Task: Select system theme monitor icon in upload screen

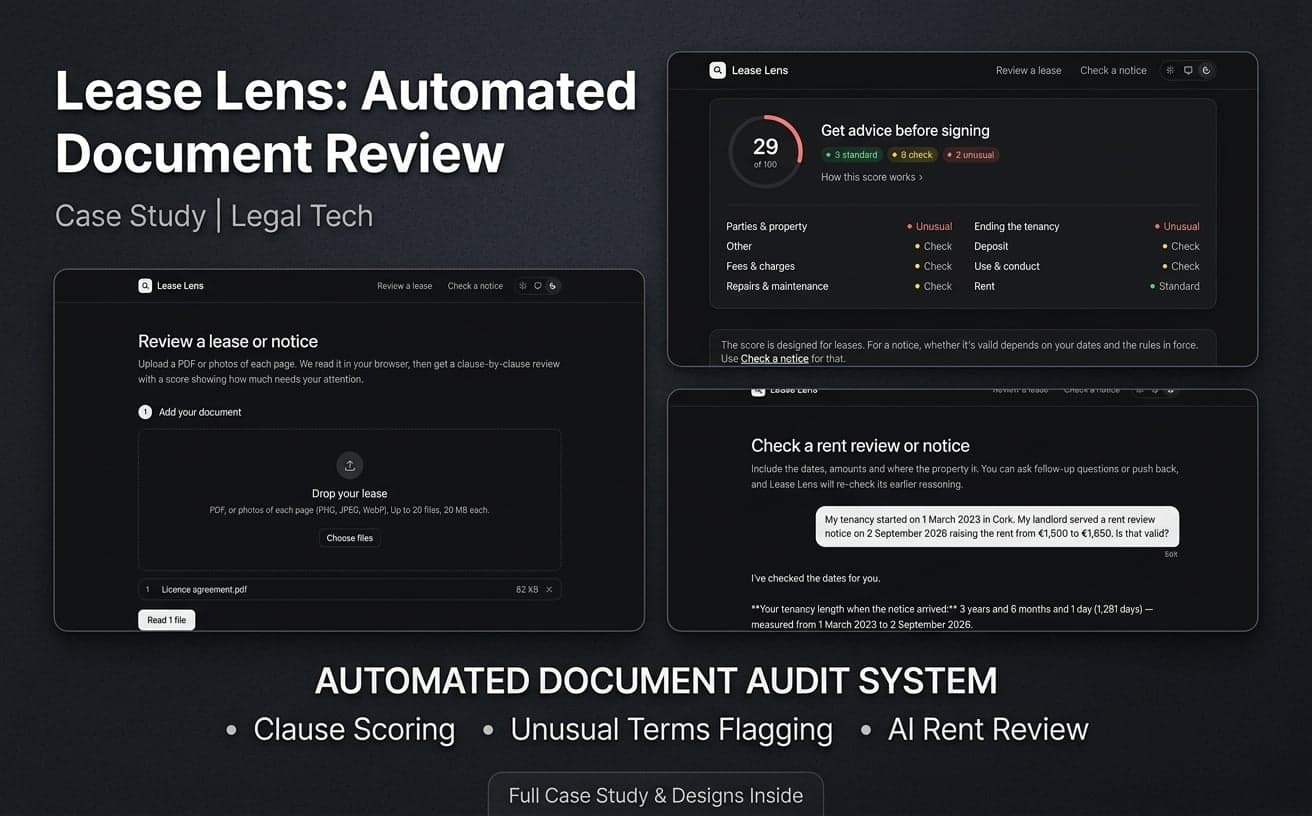Action: pyautogui.click(x=537, y=286)
